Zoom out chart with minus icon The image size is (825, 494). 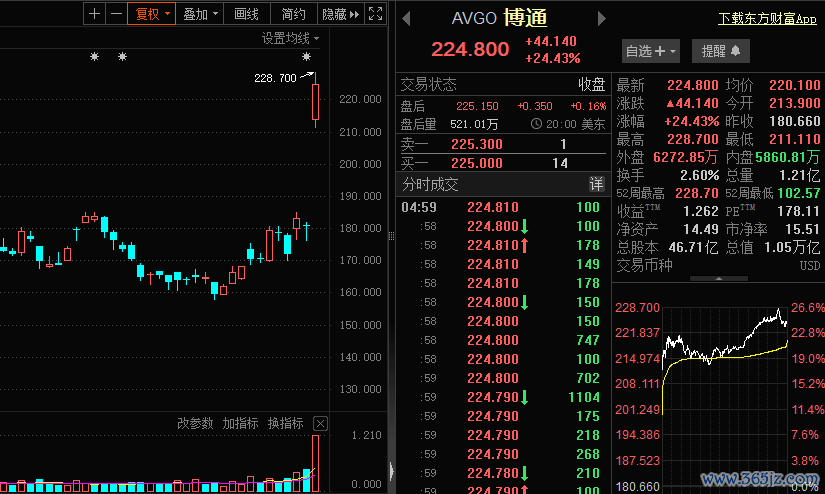116,14
